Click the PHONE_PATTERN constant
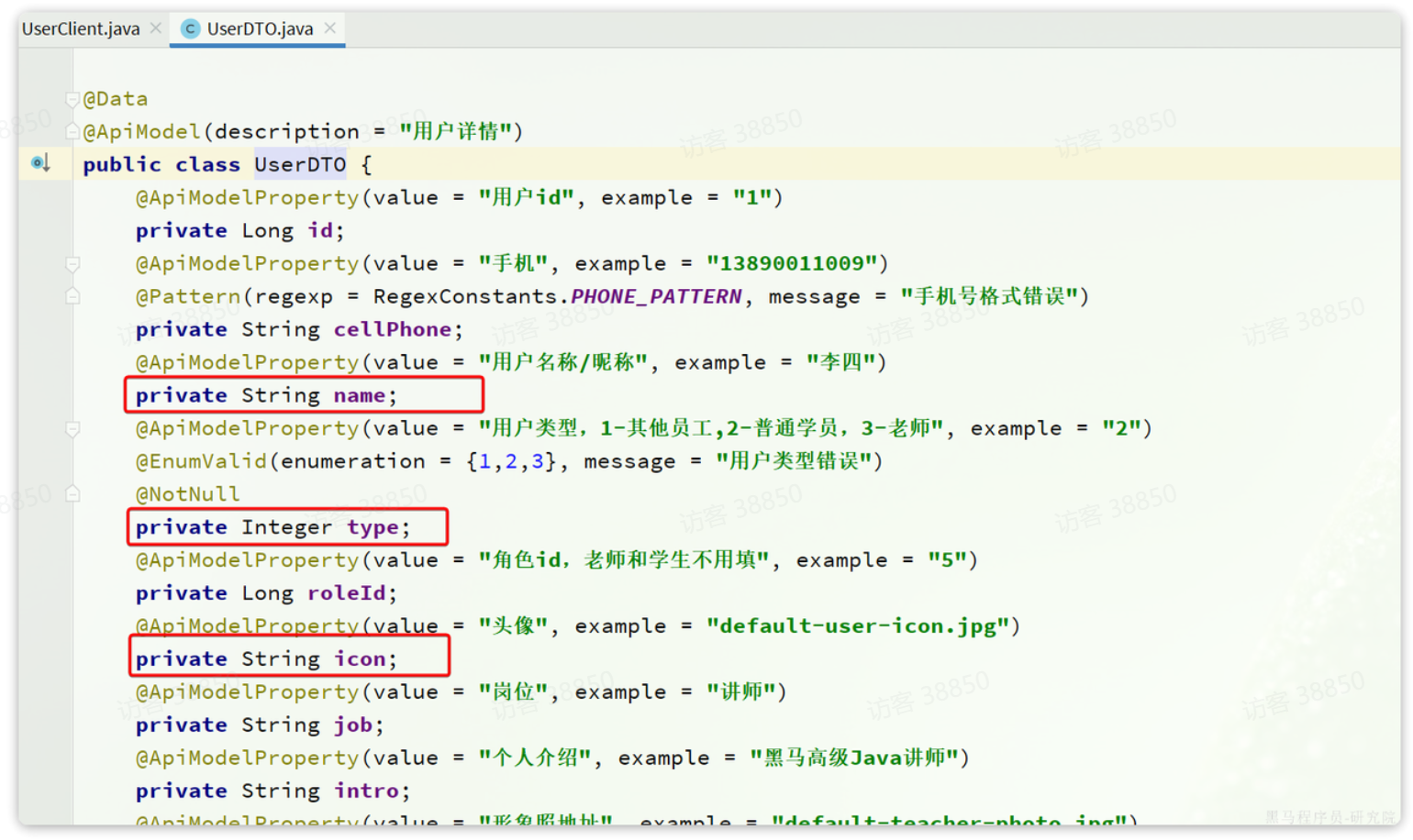The image size is (1413, 840). pos(656,297)
